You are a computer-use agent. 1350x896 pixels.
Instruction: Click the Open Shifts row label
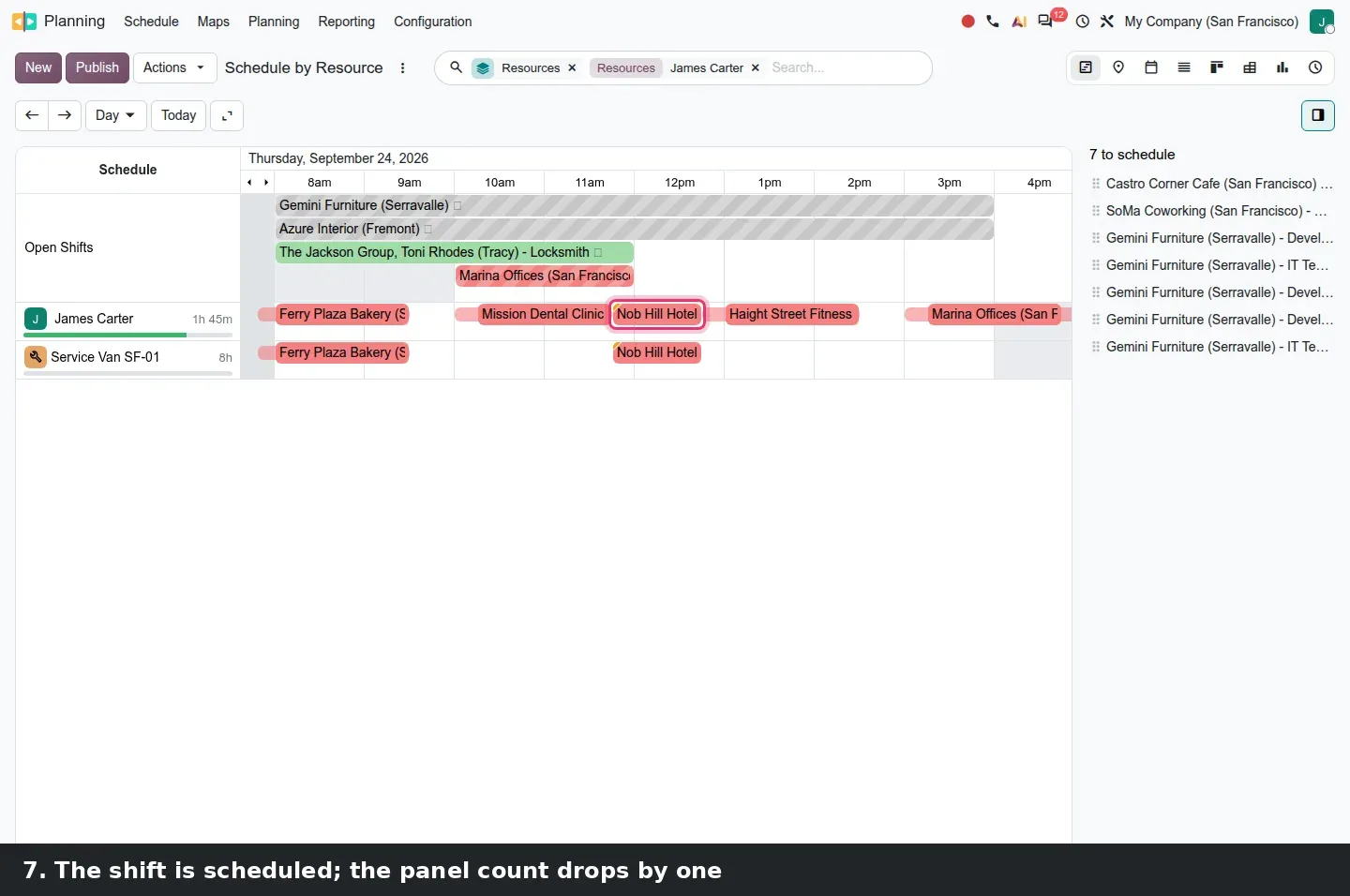click(59, 247)
